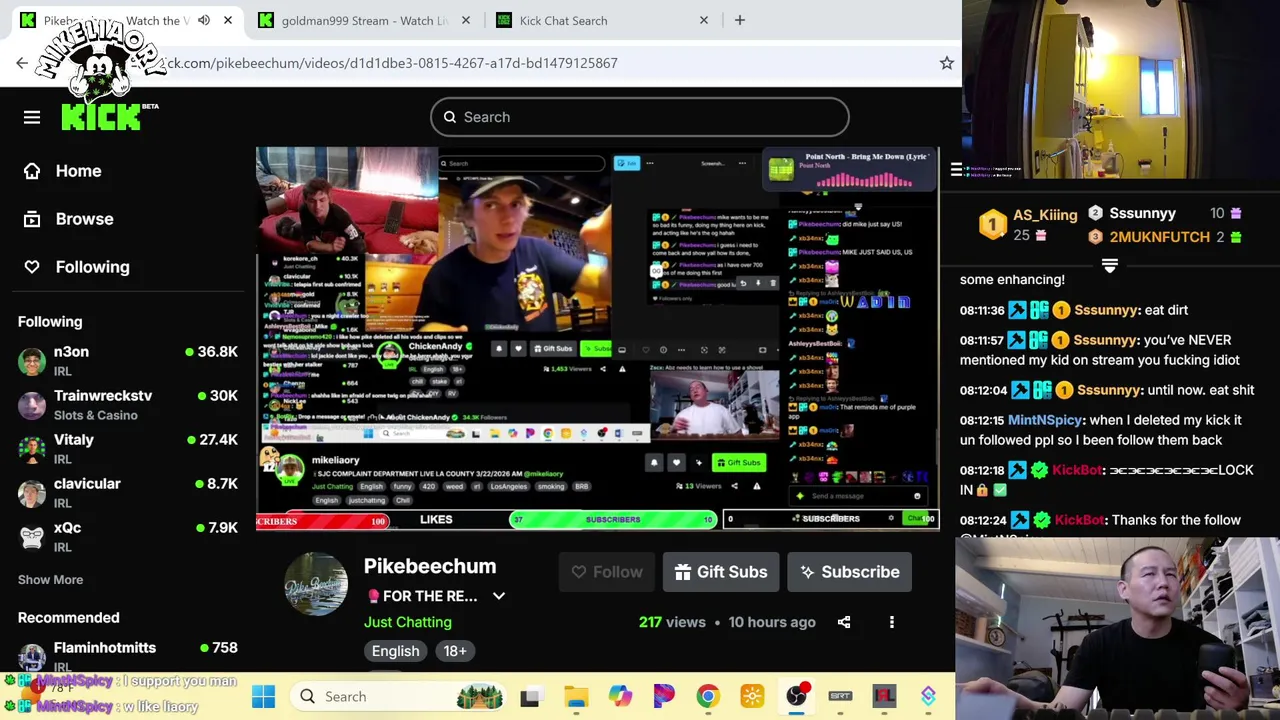1280x720 pixels.
Task: Click Sssunnyy username in eat dirt message
Action: tap(1106, 310)
